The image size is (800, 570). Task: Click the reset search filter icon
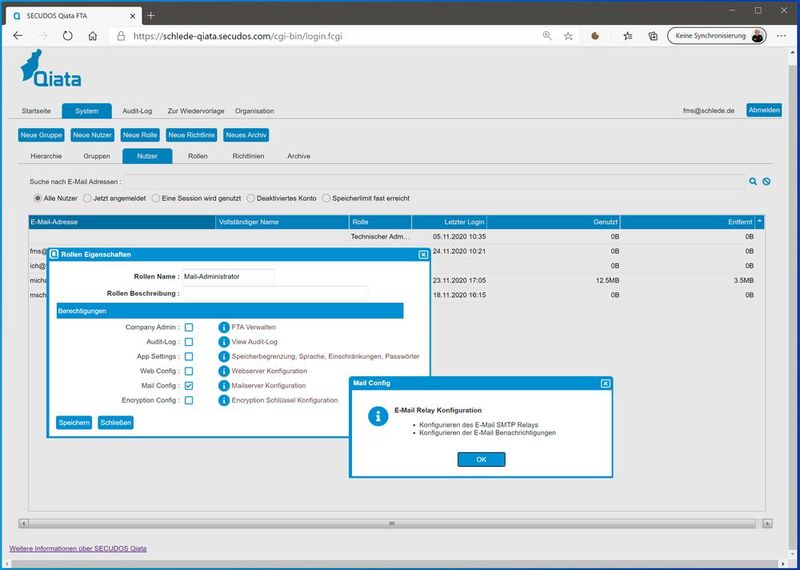(x=766, y=181)
